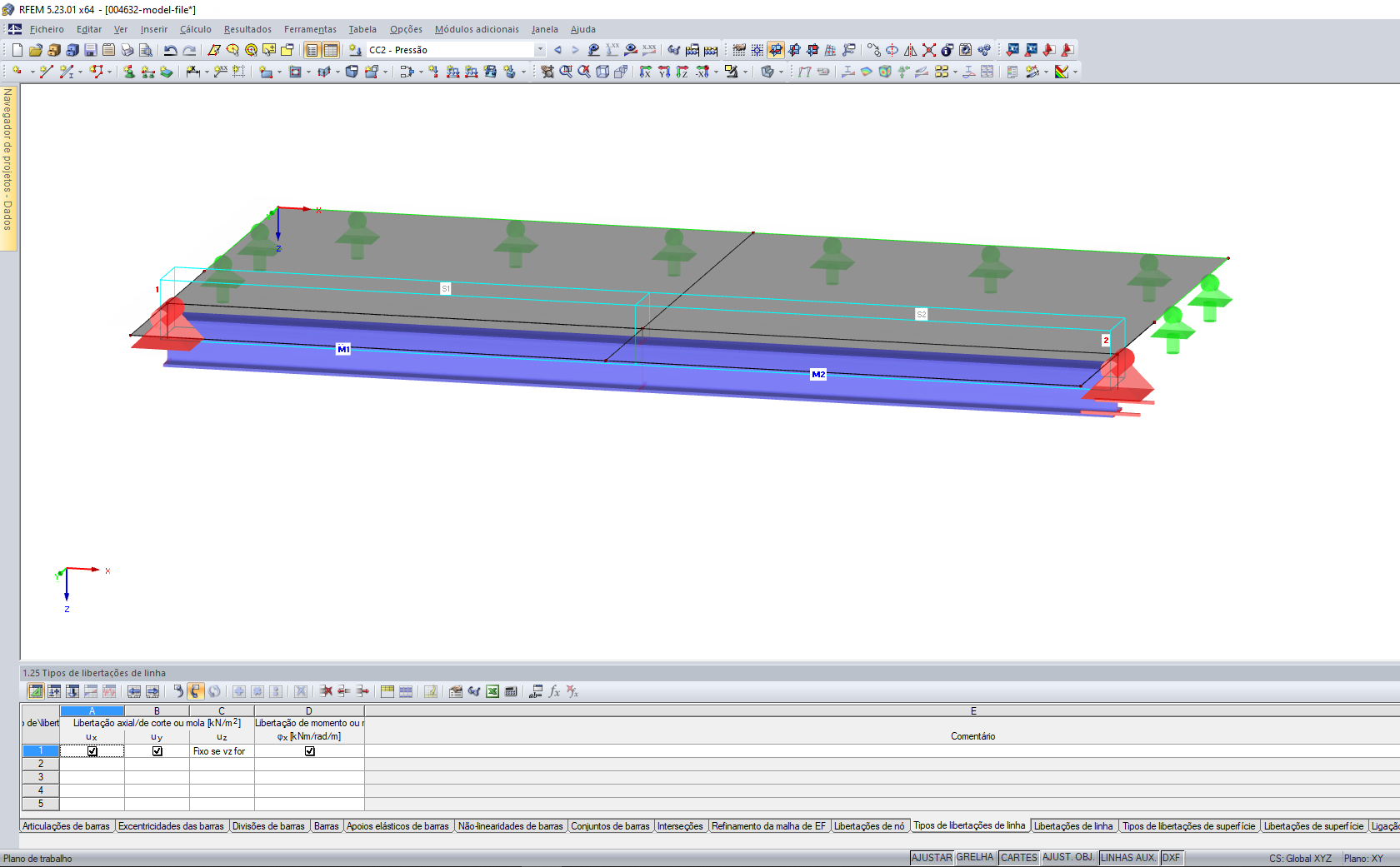
Task: Toggle LINHAS AUX. button in status bar
Action: click(1128, 858)
